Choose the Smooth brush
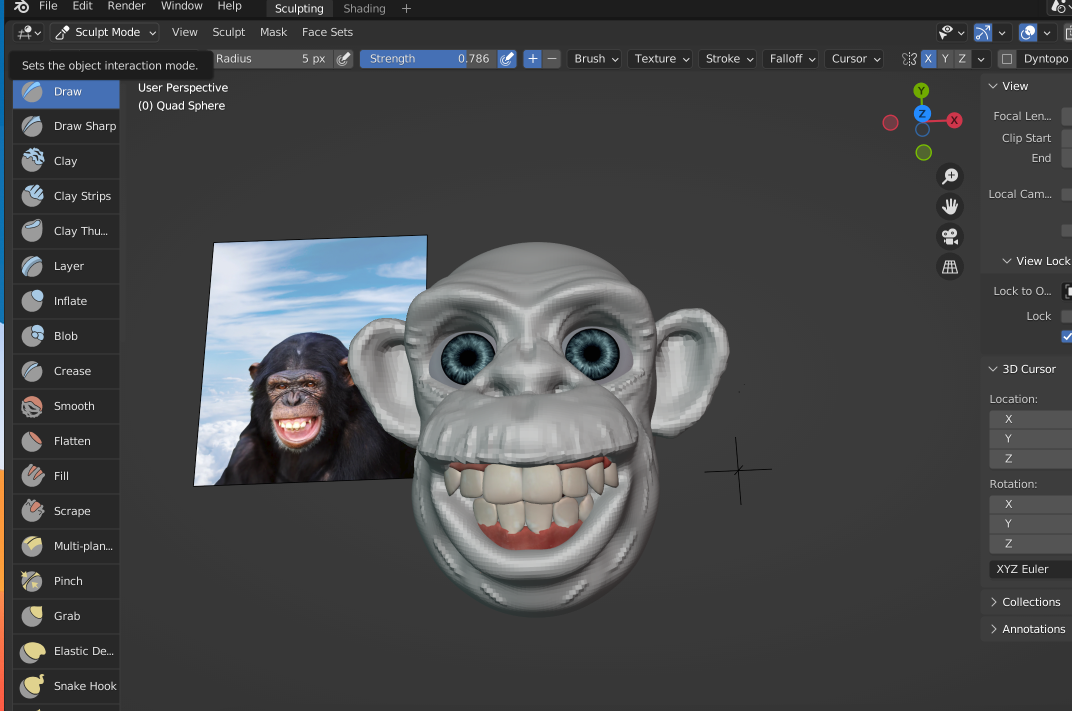The width and height of the screenshot is (1072, 711). (x=66, y=406)
